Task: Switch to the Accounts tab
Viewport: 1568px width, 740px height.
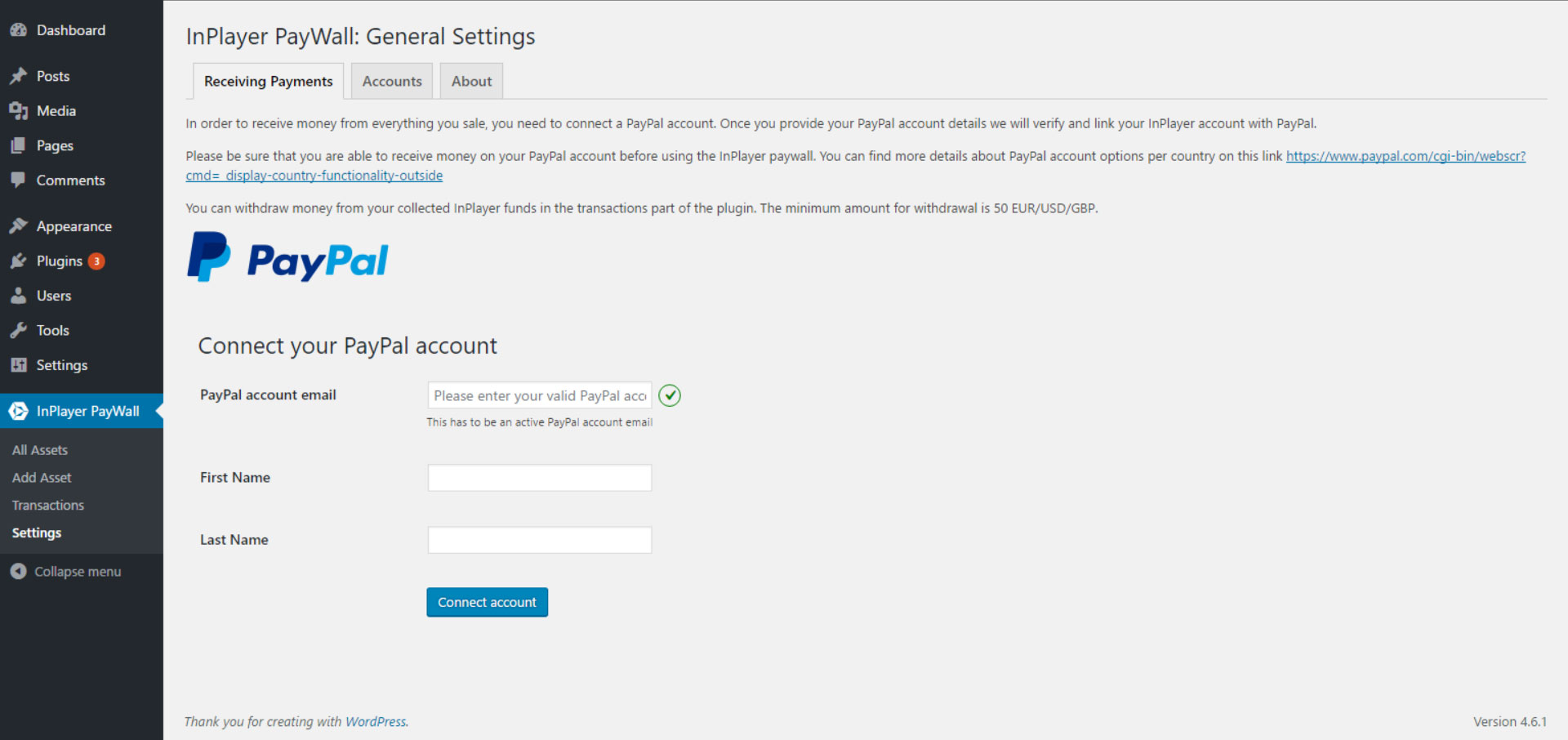Action: tap(392, 81)
